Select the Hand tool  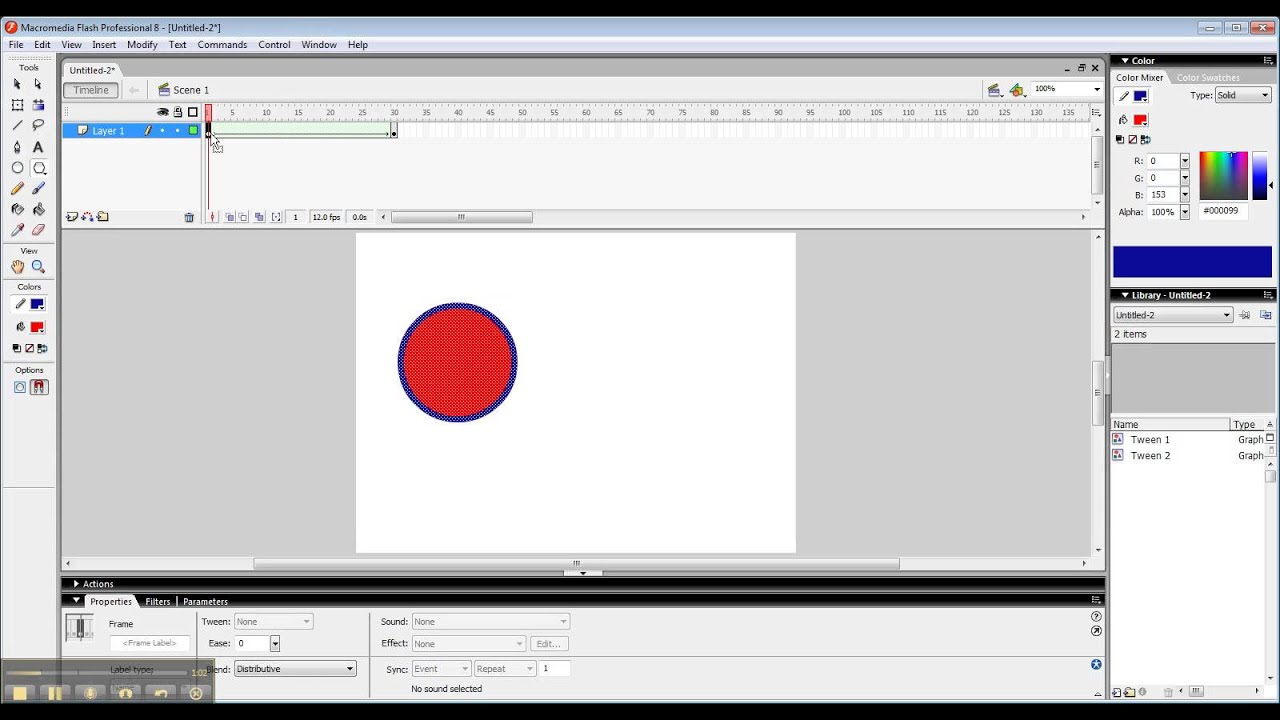17,267
